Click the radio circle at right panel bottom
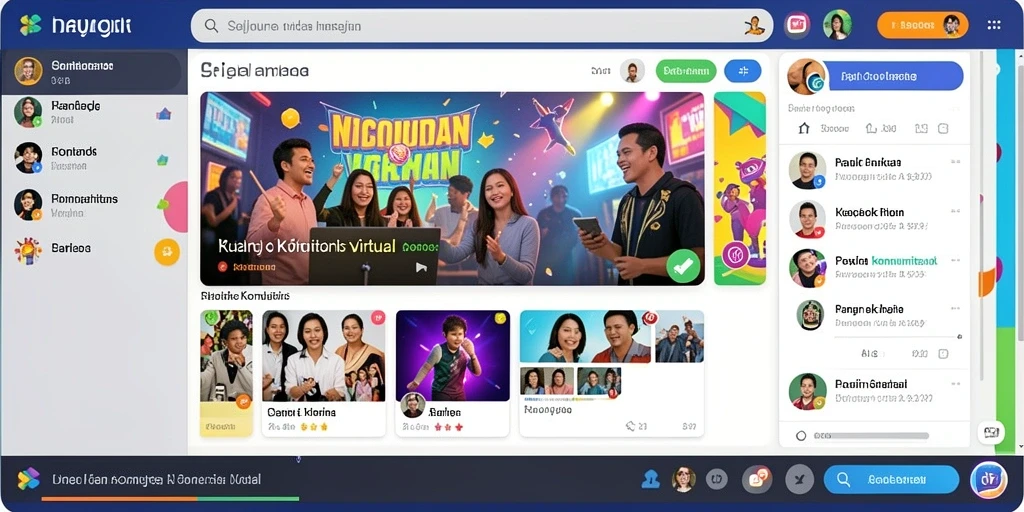Image resolution: width=1024 pixels, height=512 pixels. coord(801,436)
